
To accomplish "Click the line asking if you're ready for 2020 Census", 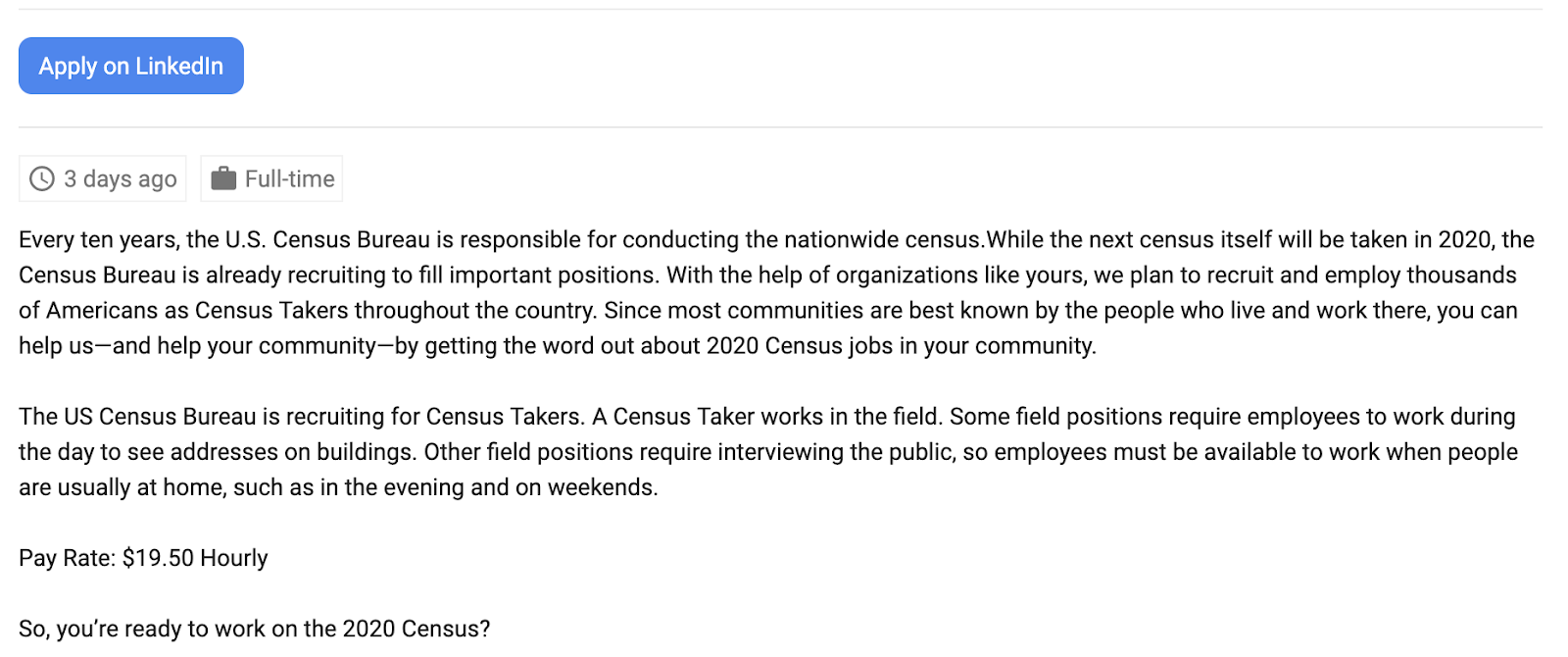I will pyautogui.click(x=255, y=629).
